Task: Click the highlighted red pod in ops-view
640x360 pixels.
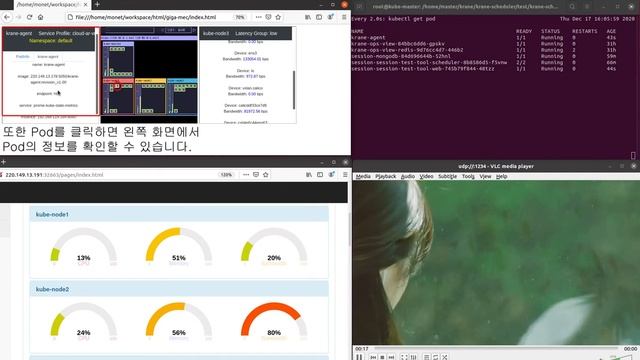Action: [117, 86]
